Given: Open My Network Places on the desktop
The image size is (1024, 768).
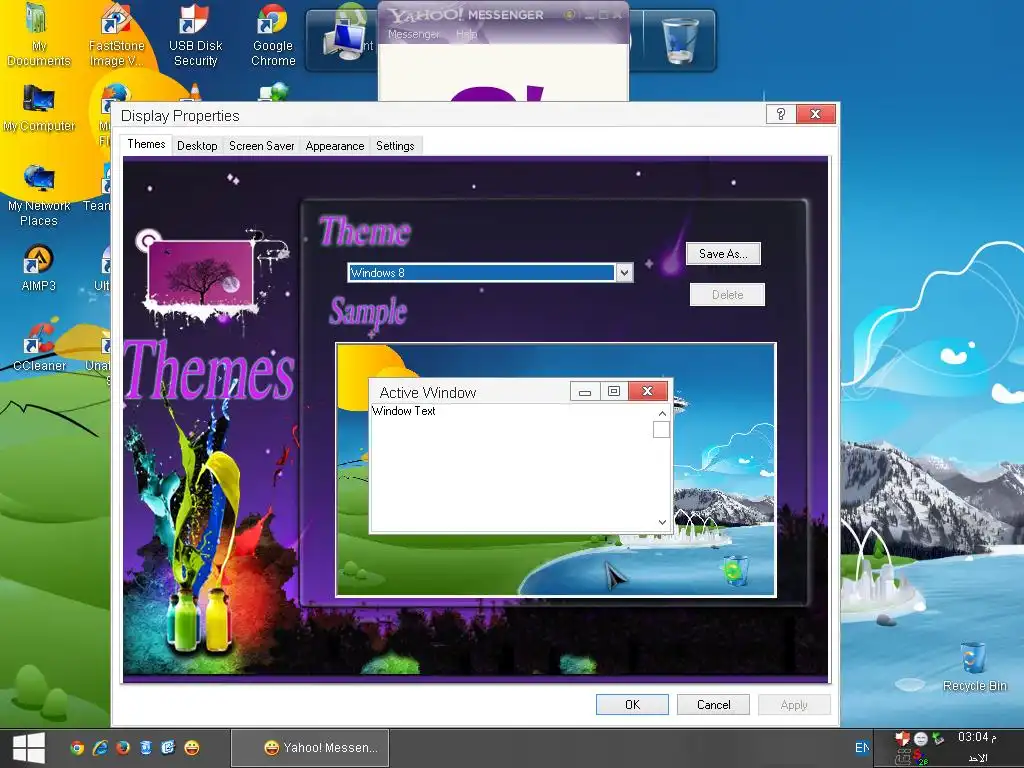Looking at the screenshot, I should tap(39, 195).
